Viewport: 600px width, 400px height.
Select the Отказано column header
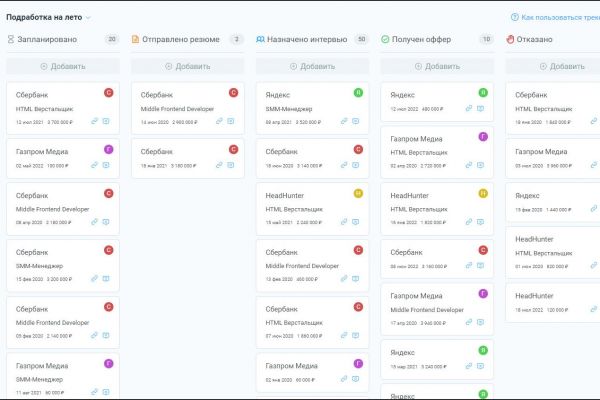click(535, 39)
